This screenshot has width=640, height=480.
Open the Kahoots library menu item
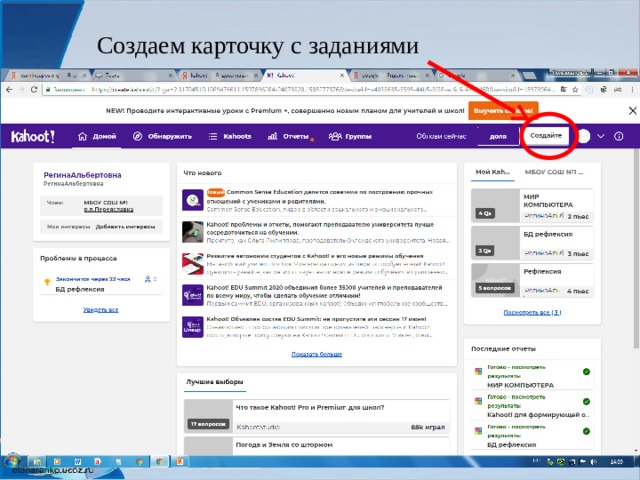(x=230, y=136)
